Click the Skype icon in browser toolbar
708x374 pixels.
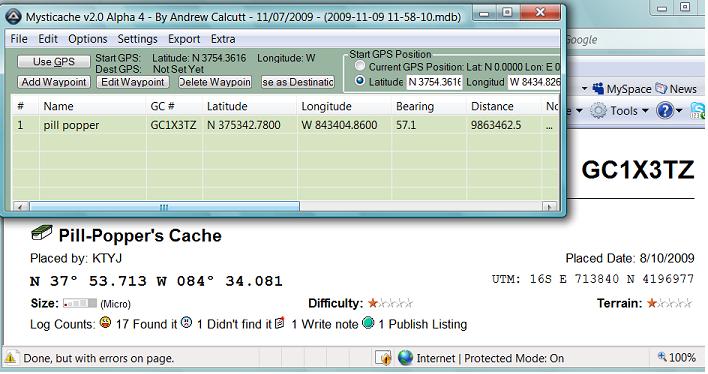tap(698, 111)
